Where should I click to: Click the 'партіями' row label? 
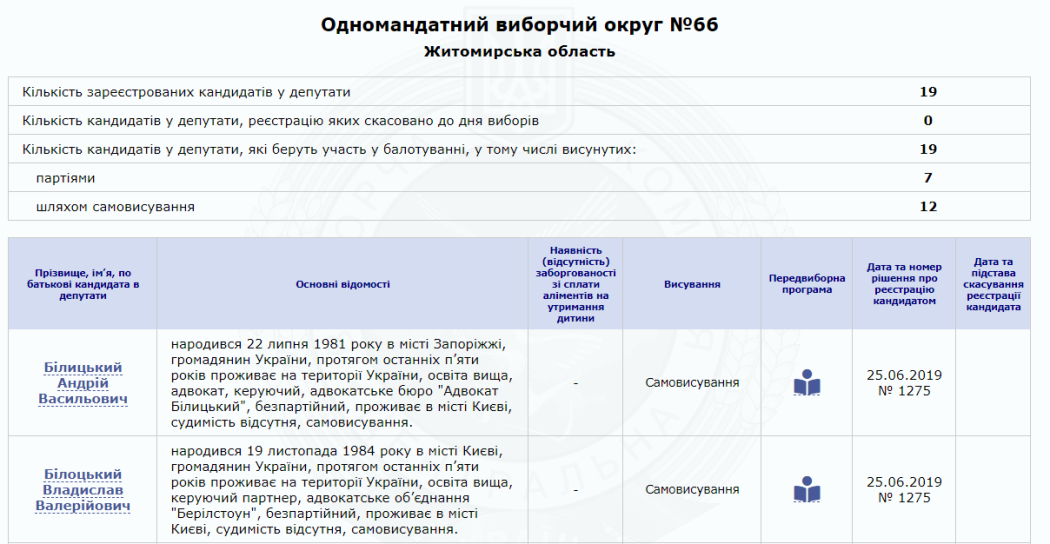click(x=65, y=178)
